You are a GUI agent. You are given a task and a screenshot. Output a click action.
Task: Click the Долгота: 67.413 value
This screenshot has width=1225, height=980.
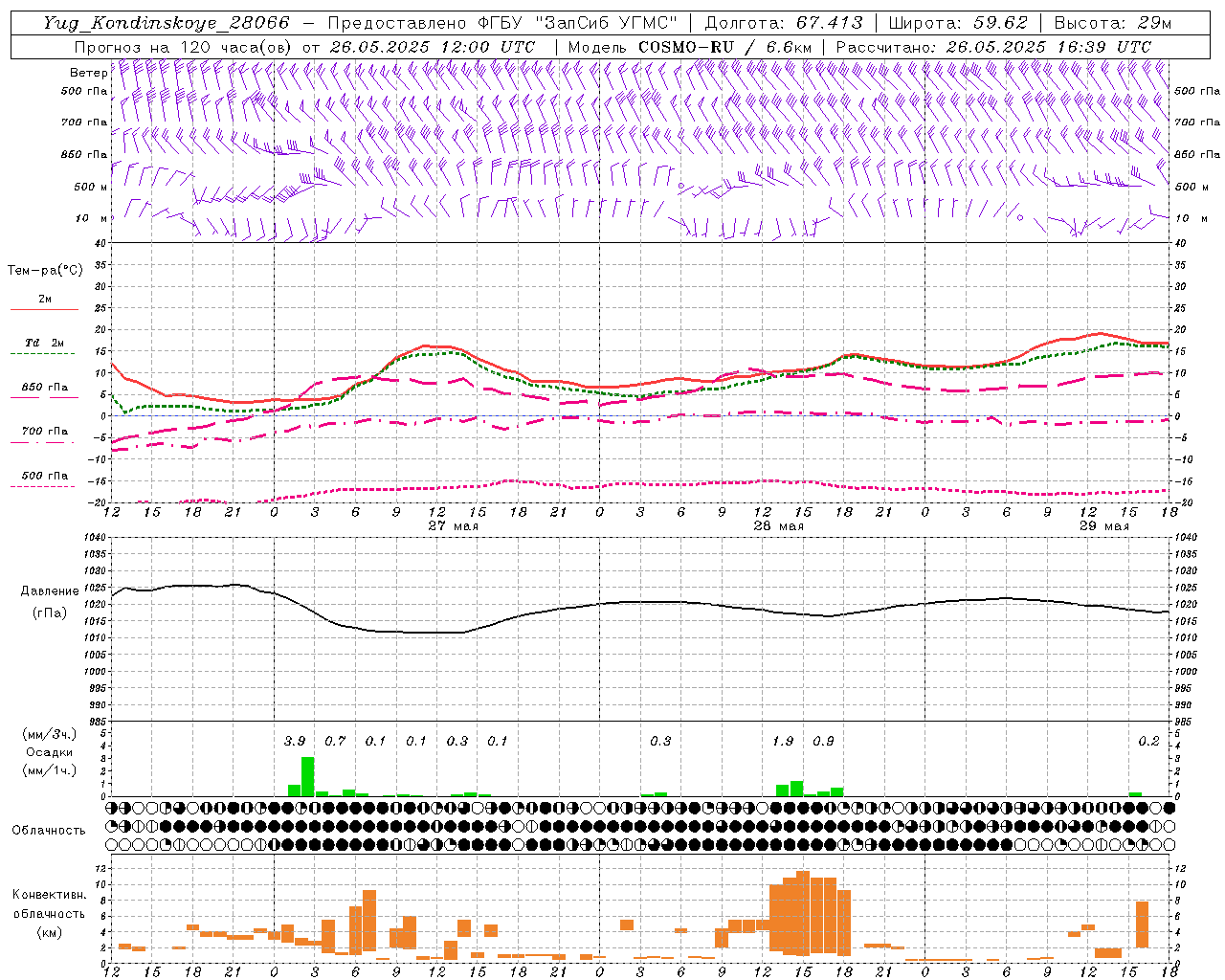(x=784, y=23)
